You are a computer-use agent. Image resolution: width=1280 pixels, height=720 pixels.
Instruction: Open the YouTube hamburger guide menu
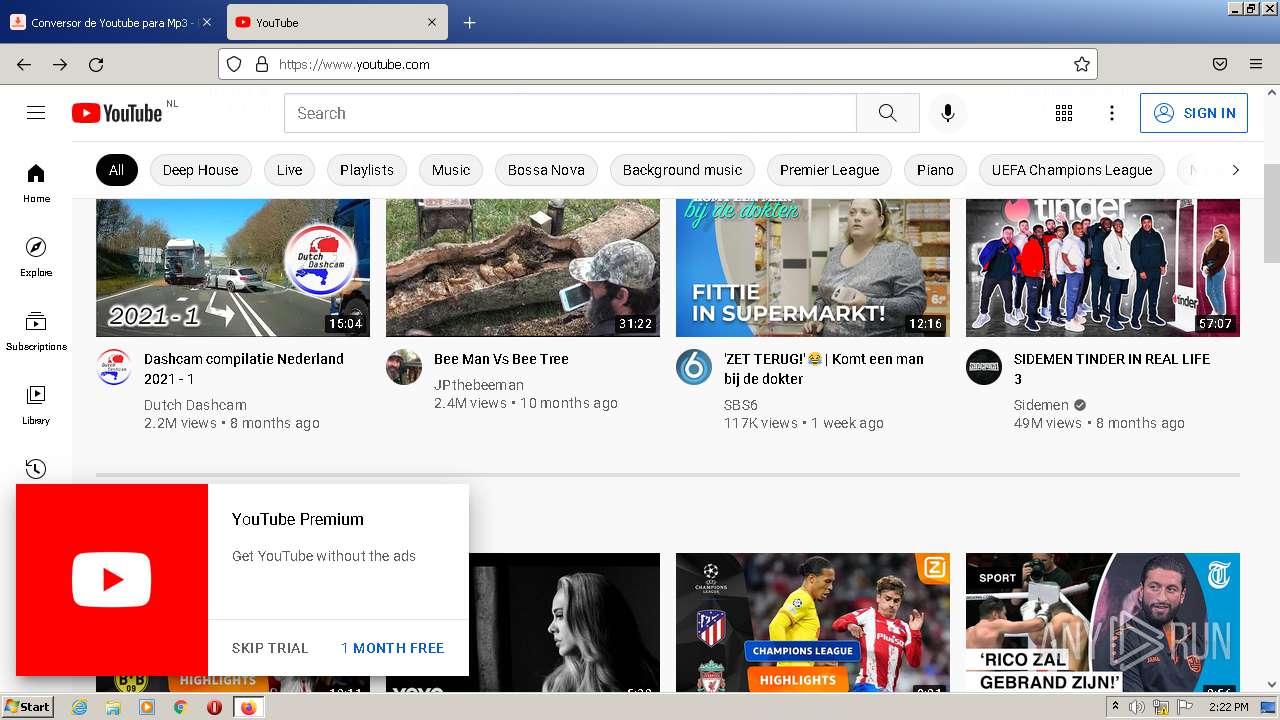click(36, 113)
